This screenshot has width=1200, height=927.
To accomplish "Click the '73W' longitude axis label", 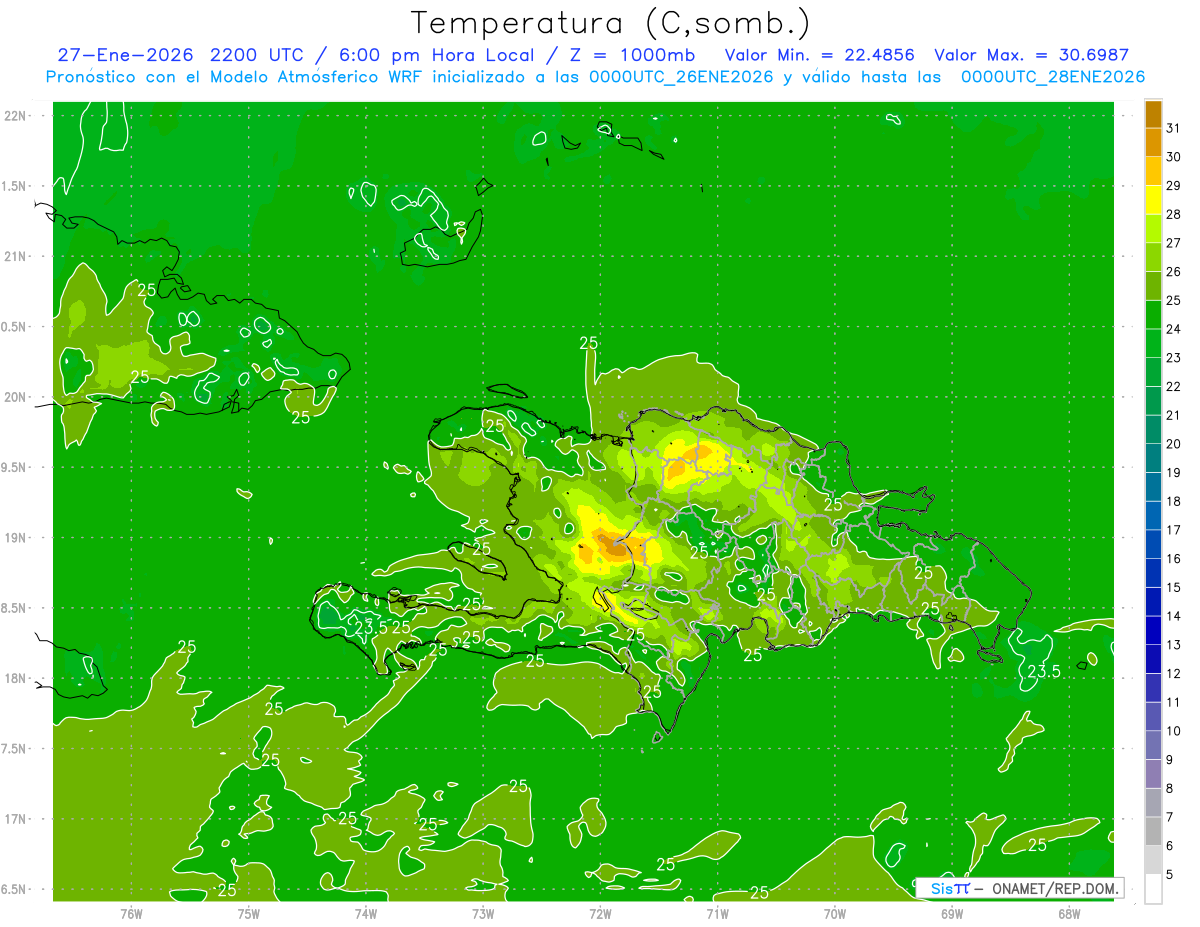I will [483, 914].
